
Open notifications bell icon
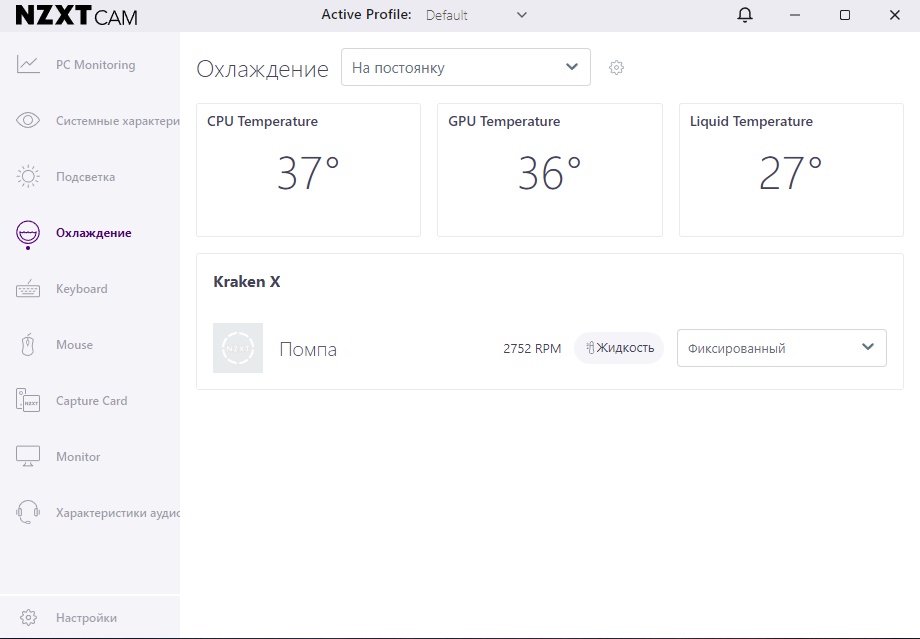(x=744, y=15)
